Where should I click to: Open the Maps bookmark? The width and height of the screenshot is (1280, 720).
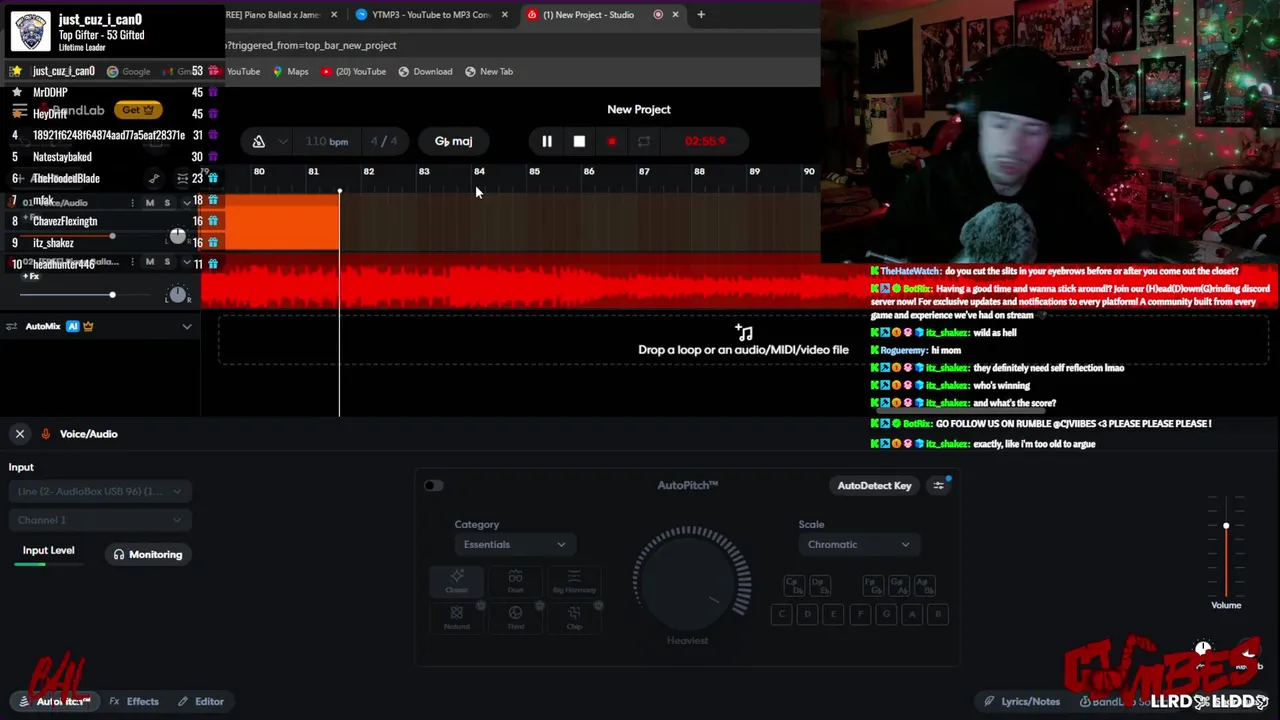tap(291, 71)
